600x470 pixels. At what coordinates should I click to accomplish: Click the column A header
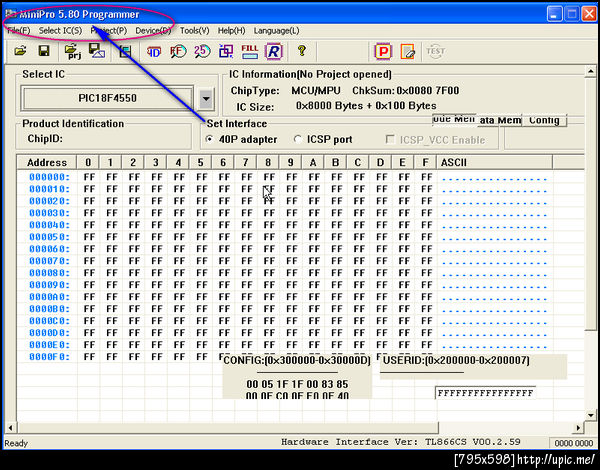coord(313,162)
